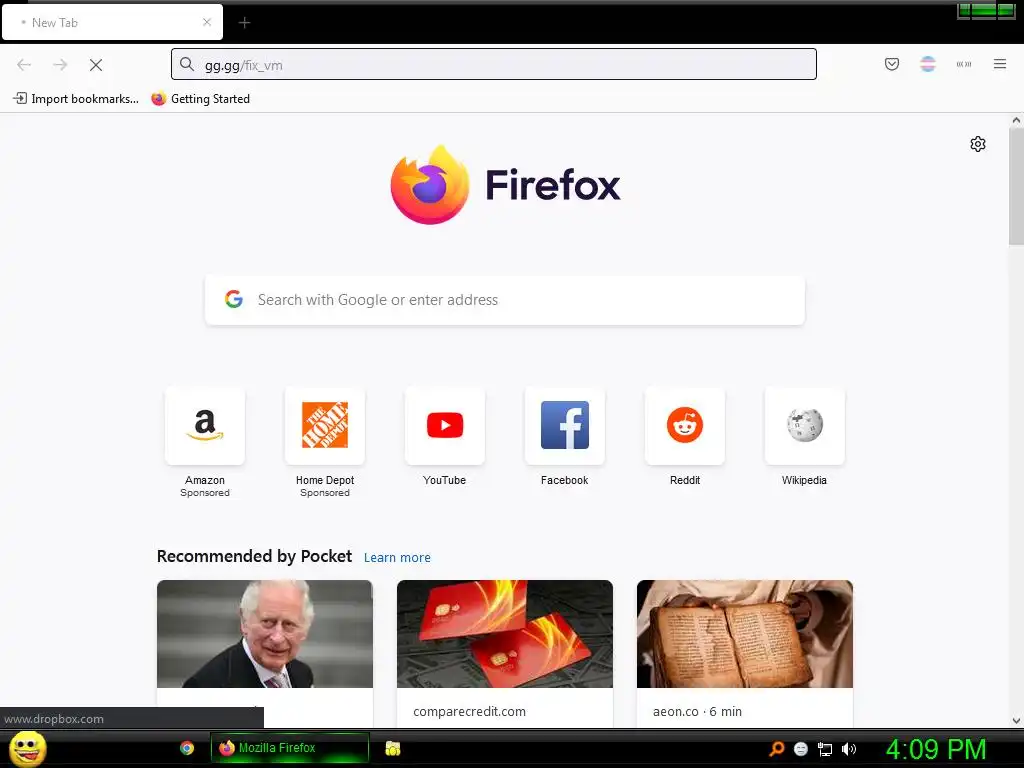Screen dimensions: 1024x768
Task: Open a new tab with the plus button
Action: (x=244, y=23)
